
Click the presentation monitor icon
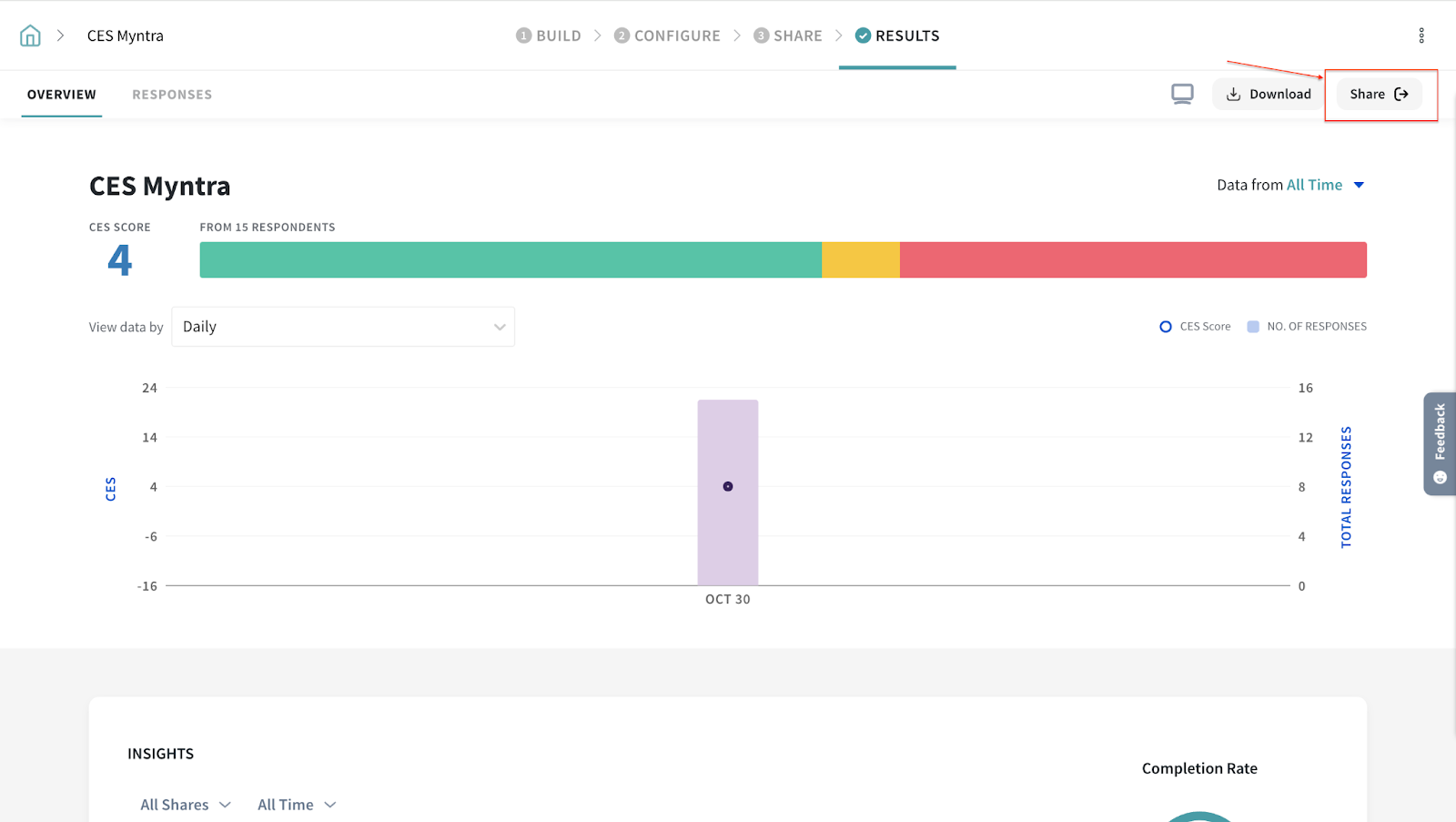point(1182,94)
